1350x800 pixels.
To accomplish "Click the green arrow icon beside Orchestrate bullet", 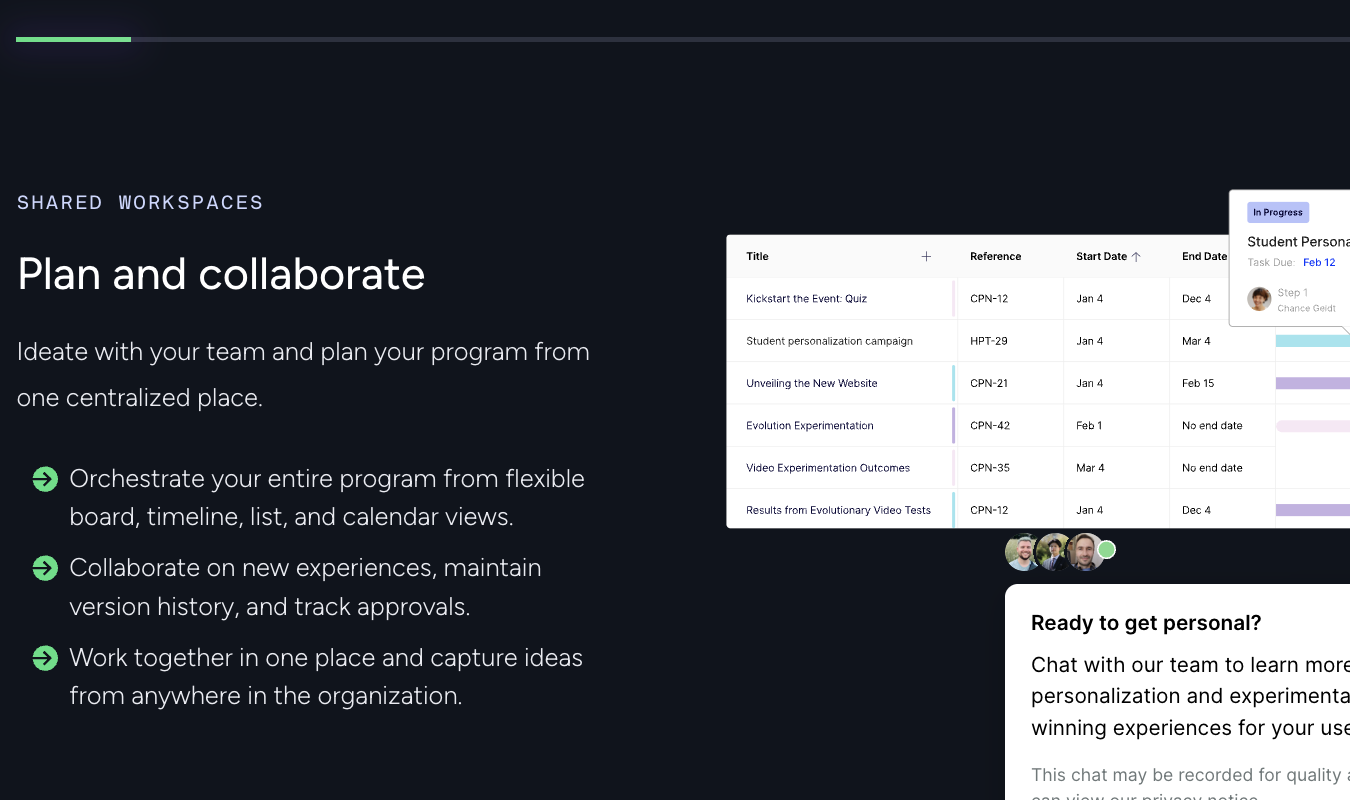I will click(x=45, y=479).
